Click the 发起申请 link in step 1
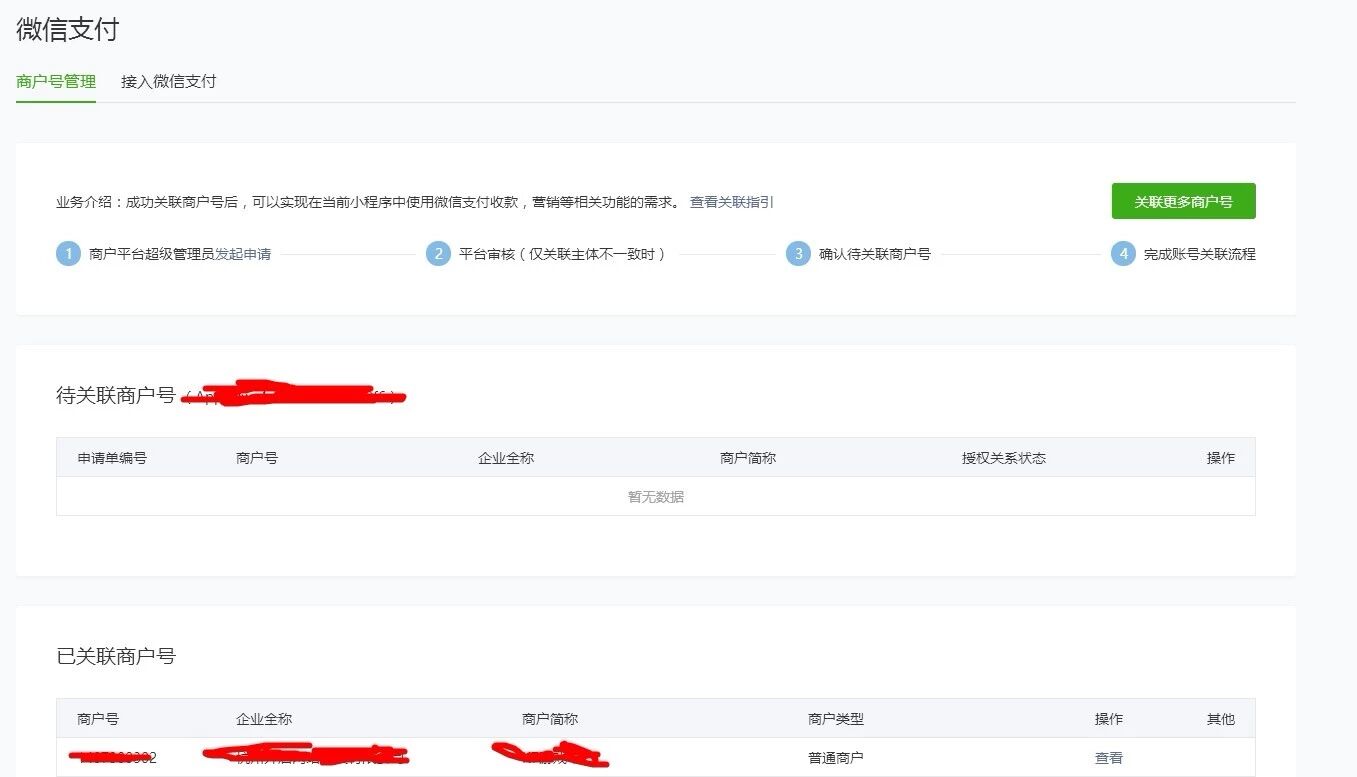1357x777 pixels. click(243, 254)
